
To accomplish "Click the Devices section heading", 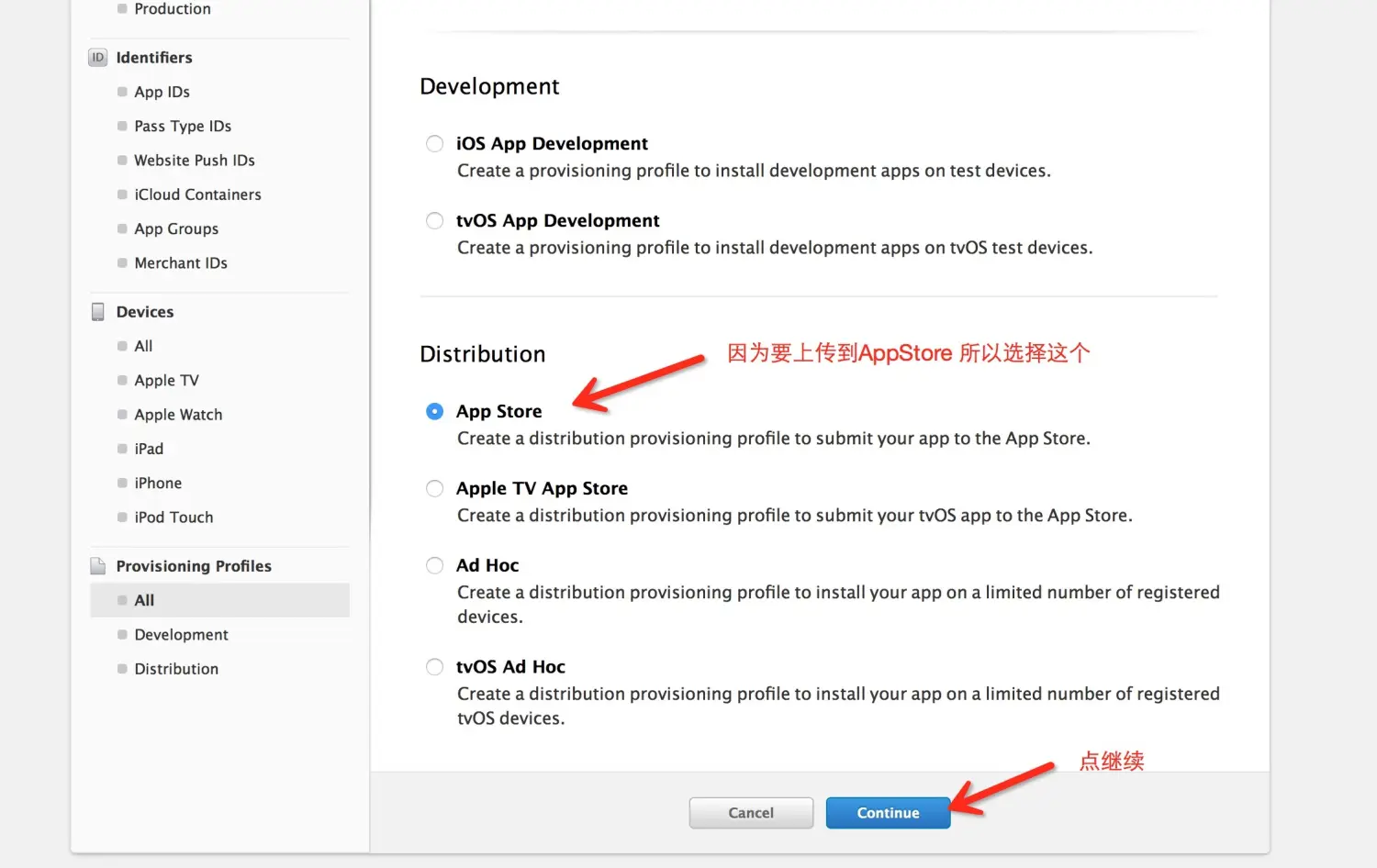I will tap(145, 312).
